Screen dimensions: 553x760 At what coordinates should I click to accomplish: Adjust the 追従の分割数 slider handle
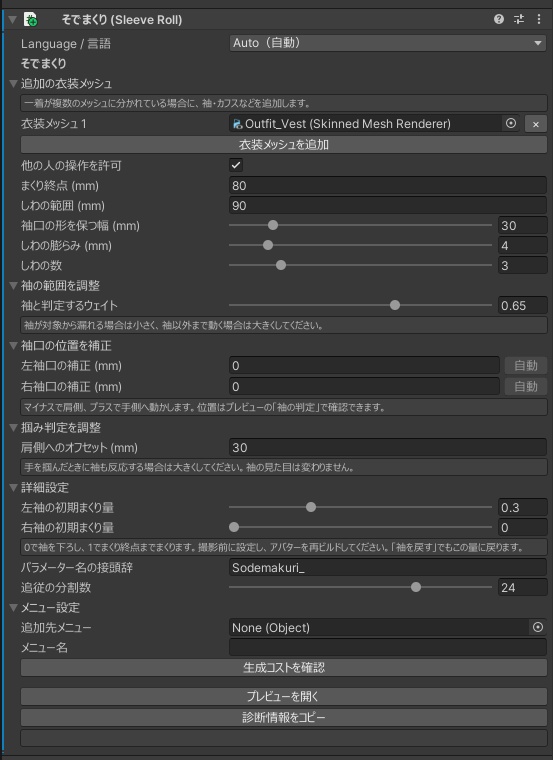[x=416, y=587]
